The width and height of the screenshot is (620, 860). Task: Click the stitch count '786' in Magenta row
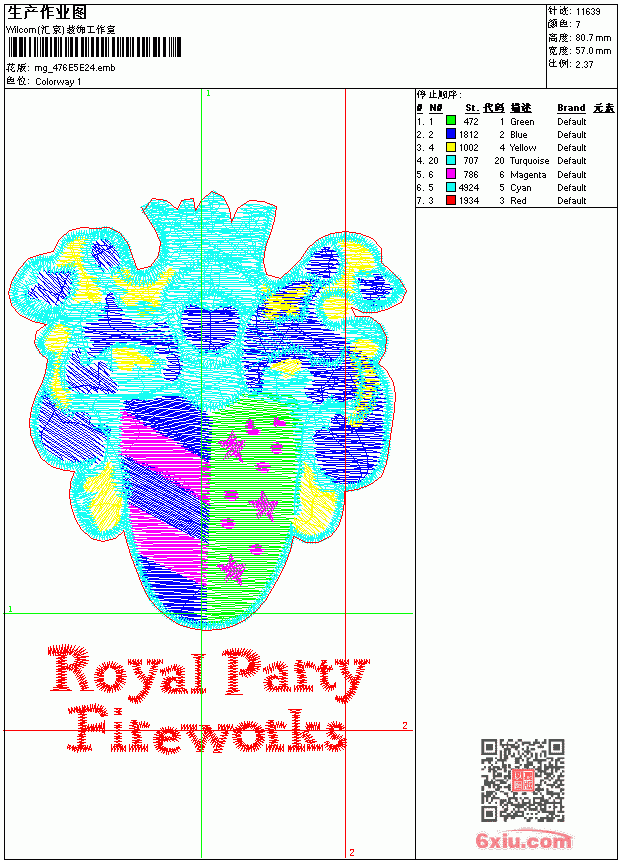pos(471,174)
